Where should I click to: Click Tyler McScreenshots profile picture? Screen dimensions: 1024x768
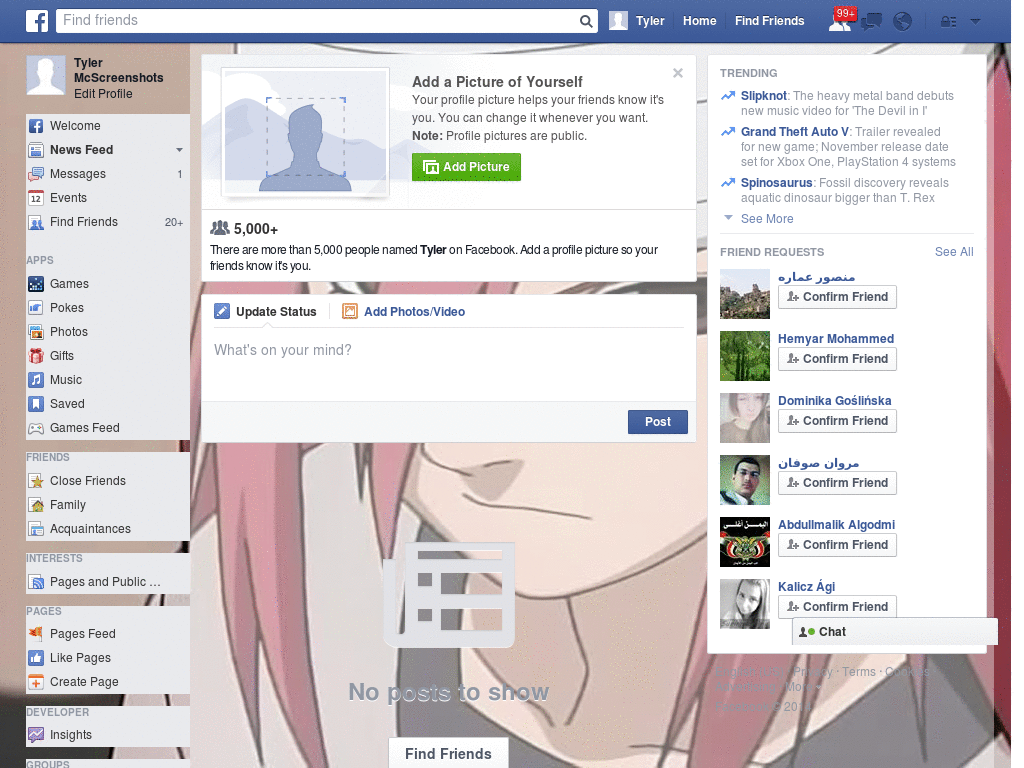coord(46,75)
